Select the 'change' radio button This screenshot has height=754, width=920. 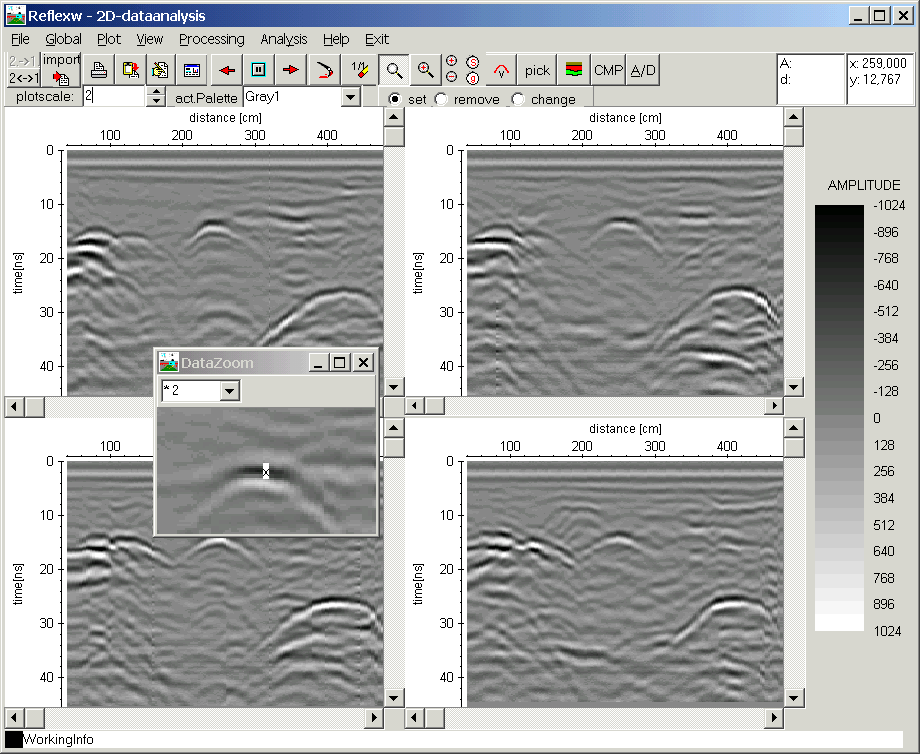click(518, 99)
